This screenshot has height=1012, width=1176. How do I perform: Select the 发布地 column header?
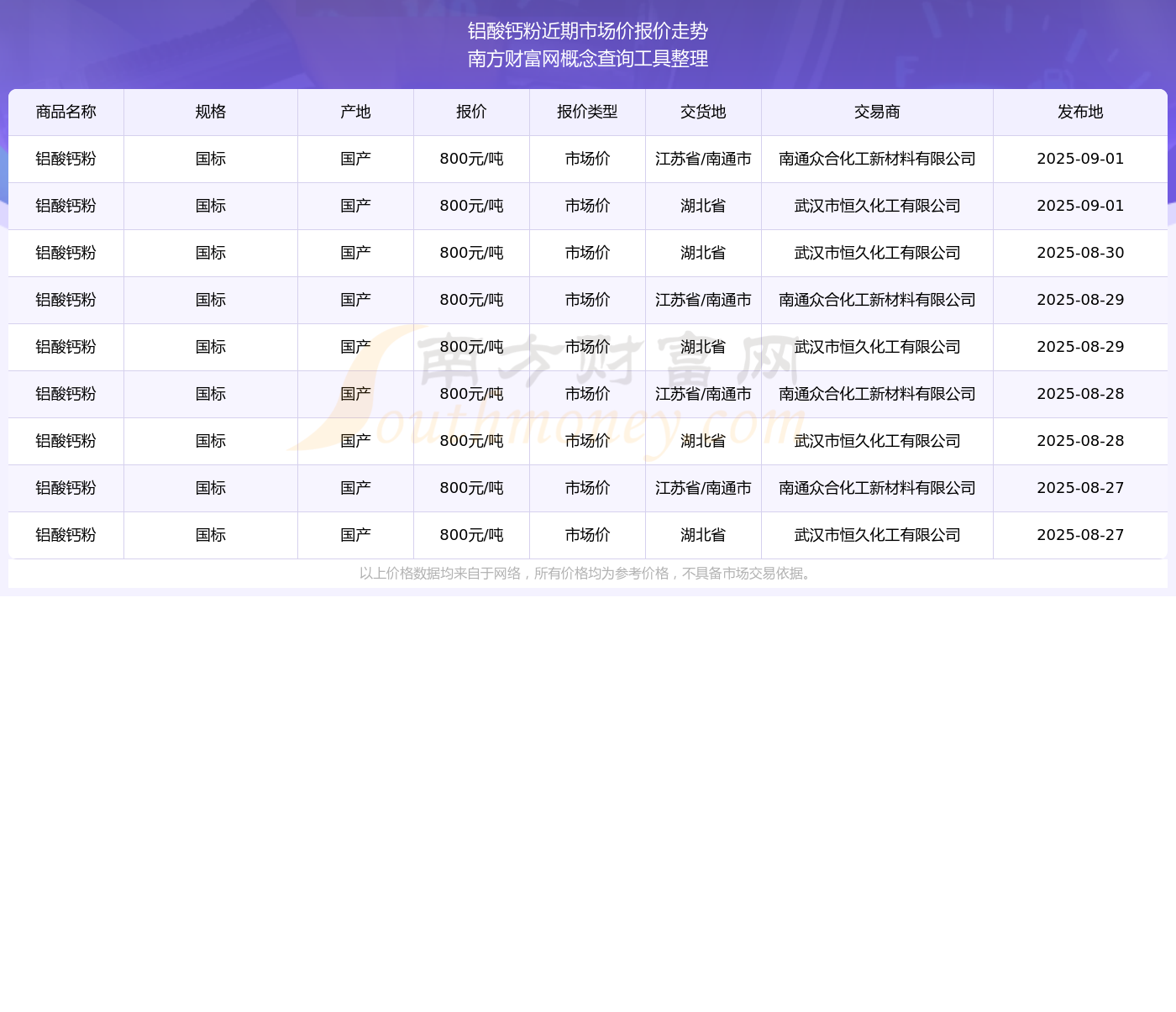[x=1080, y=112]
